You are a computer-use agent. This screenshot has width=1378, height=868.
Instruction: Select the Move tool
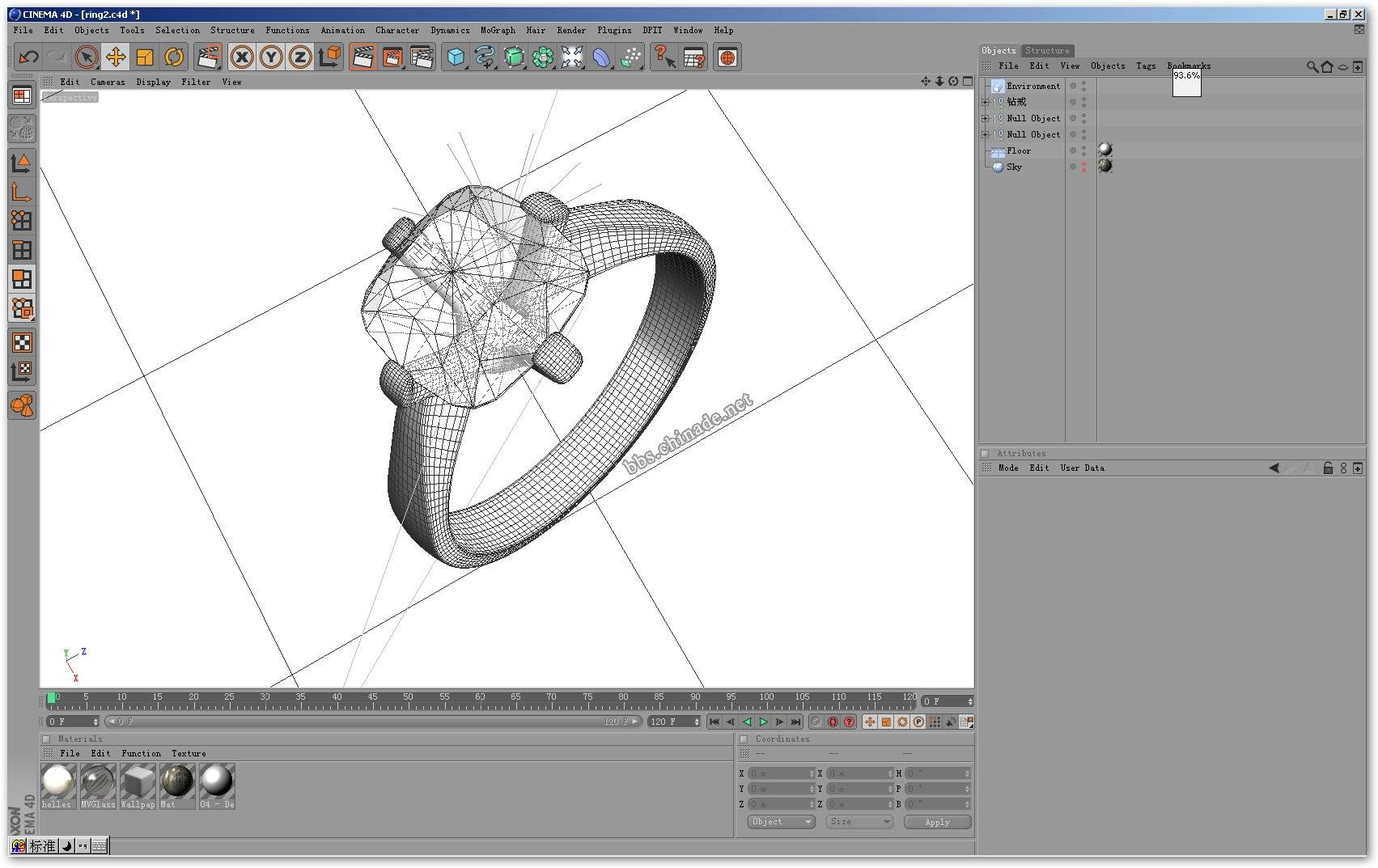pos(116,57)
